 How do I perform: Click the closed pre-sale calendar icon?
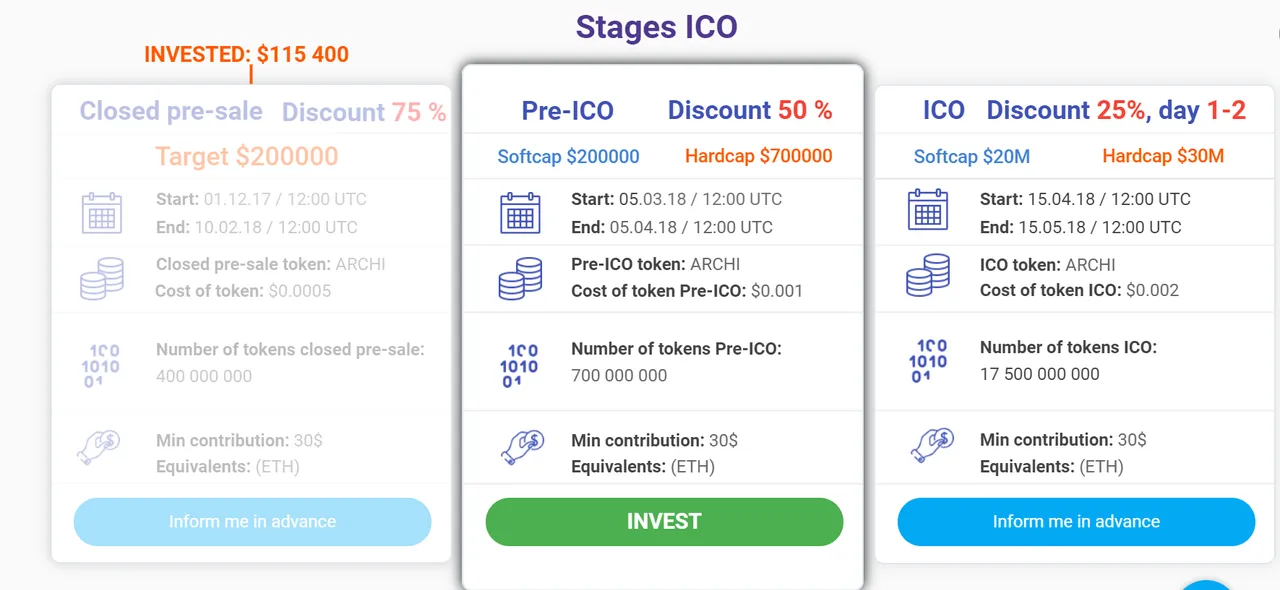[101, 212]
